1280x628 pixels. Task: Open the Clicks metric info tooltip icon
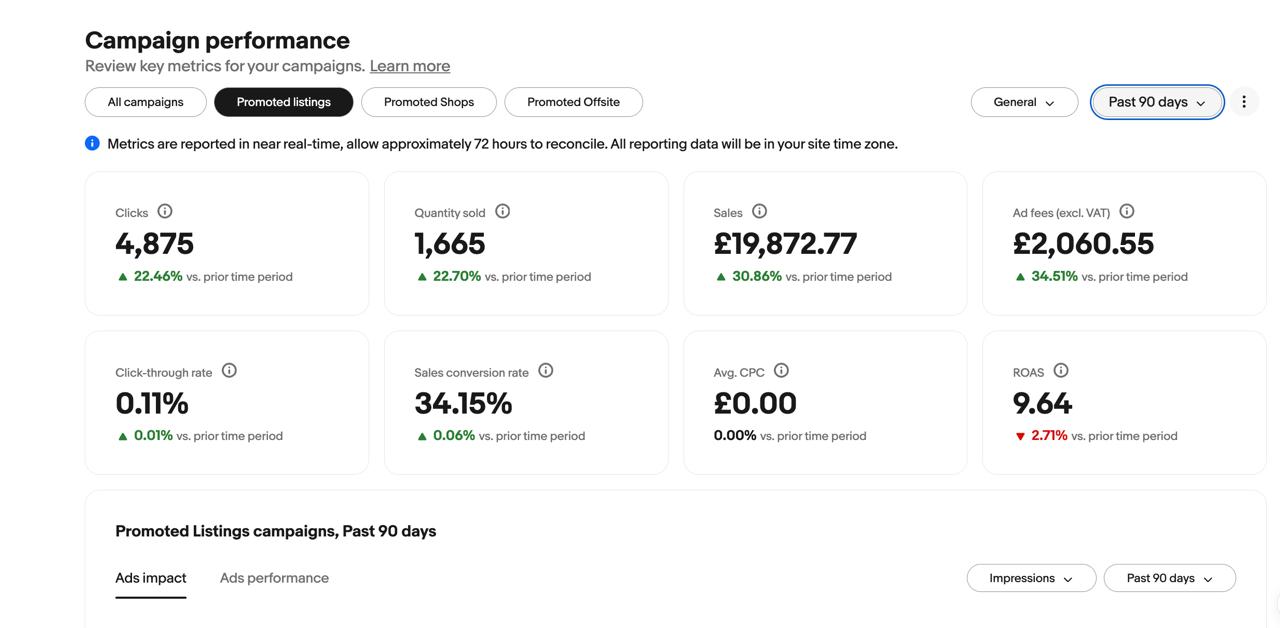tap(165, 211)
